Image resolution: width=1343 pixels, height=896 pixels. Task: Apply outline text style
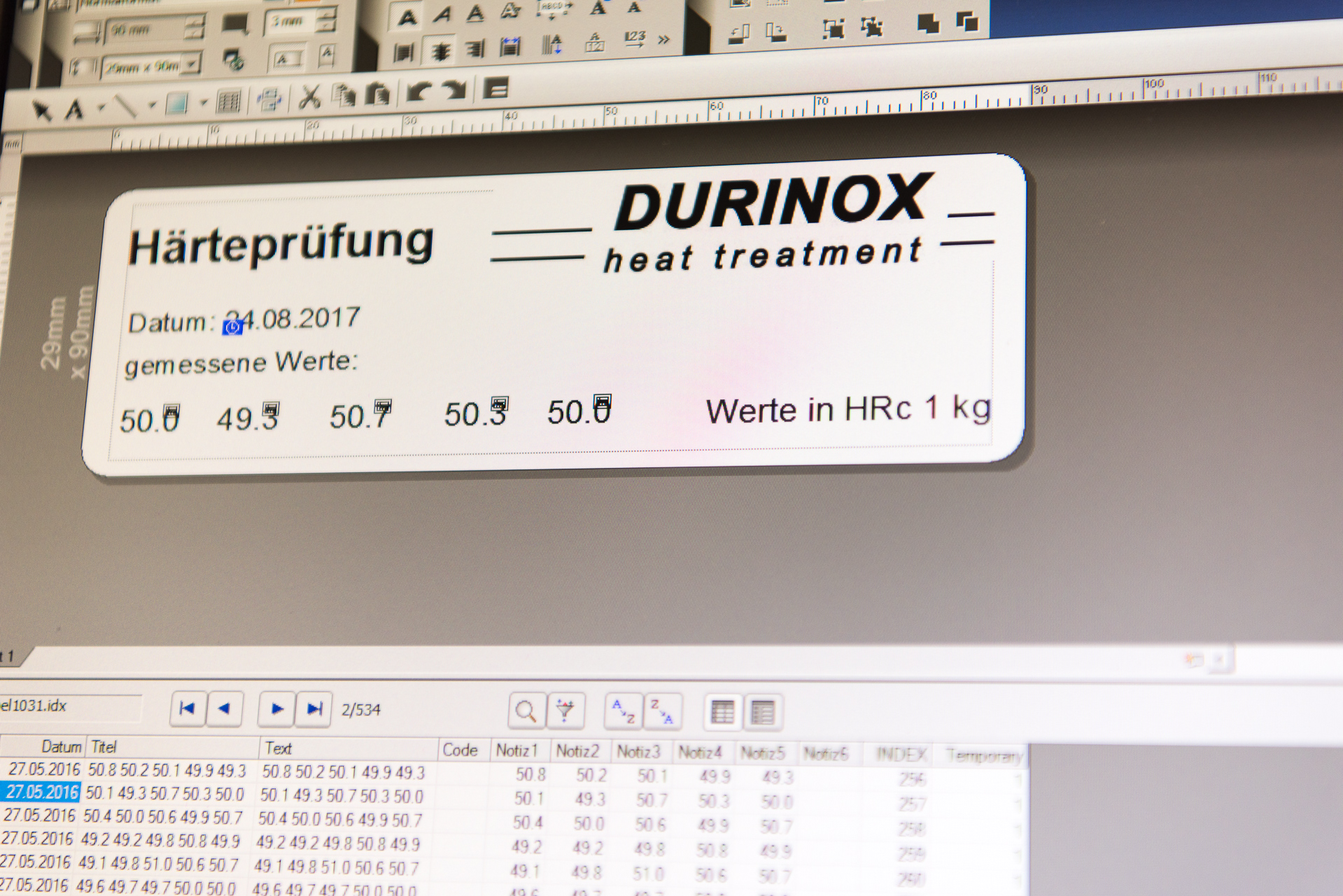click(x=511, y=10)
